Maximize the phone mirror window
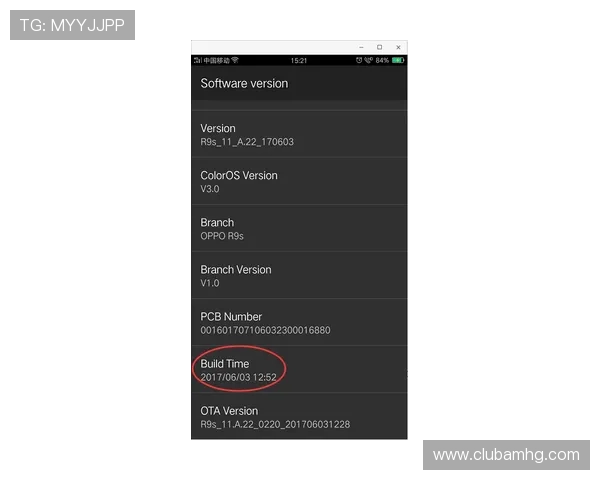 pyautogui.click(x=380, y=47)
